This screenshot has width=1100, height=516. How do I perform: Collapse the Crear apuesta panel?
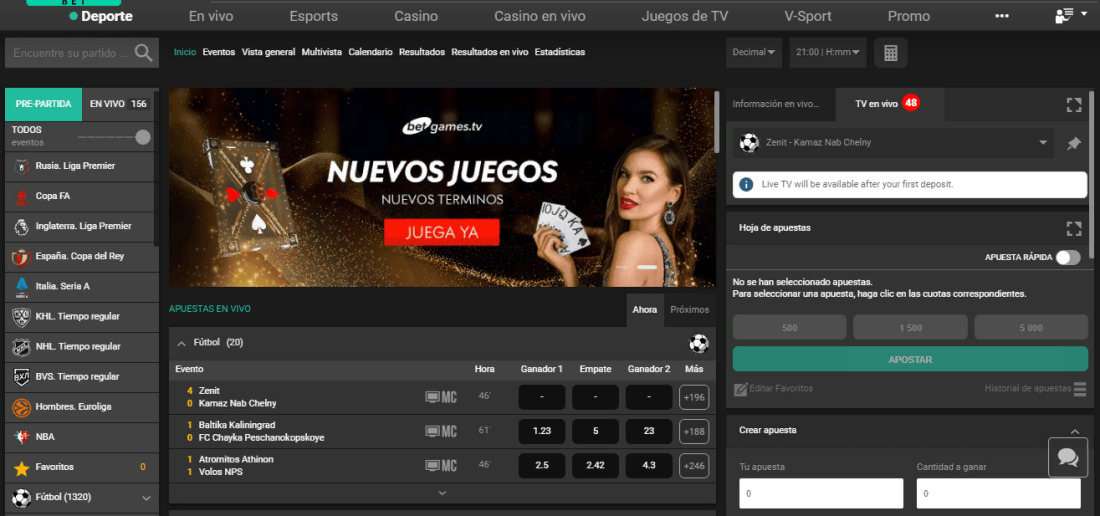1074,431
